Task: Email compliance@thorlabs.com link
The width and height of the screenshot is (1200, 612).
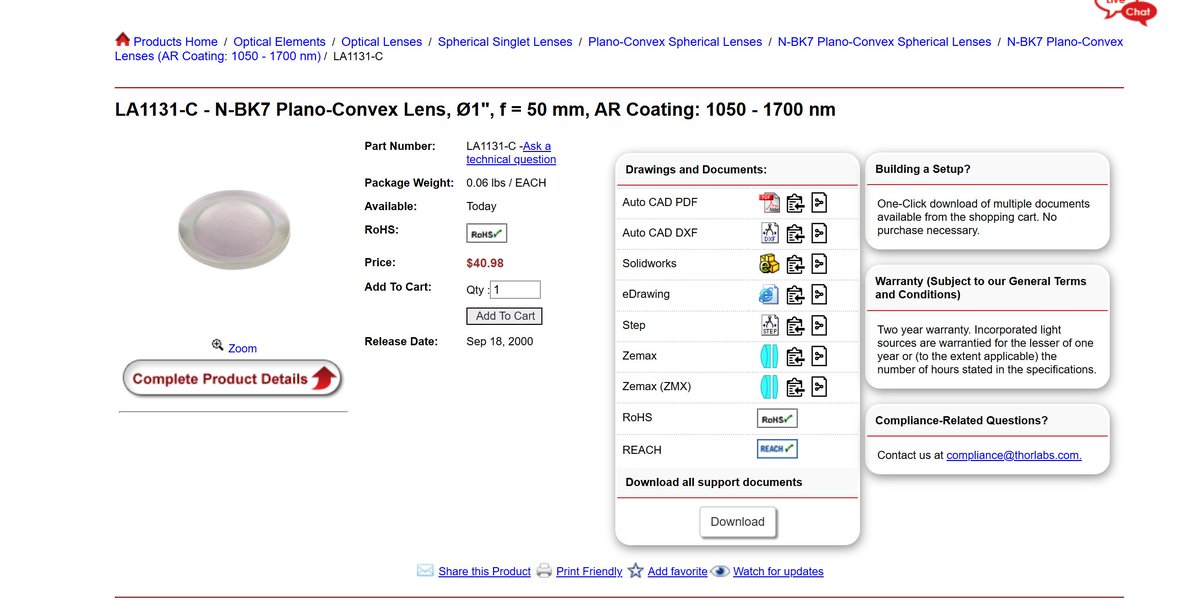Action: 1014,455
